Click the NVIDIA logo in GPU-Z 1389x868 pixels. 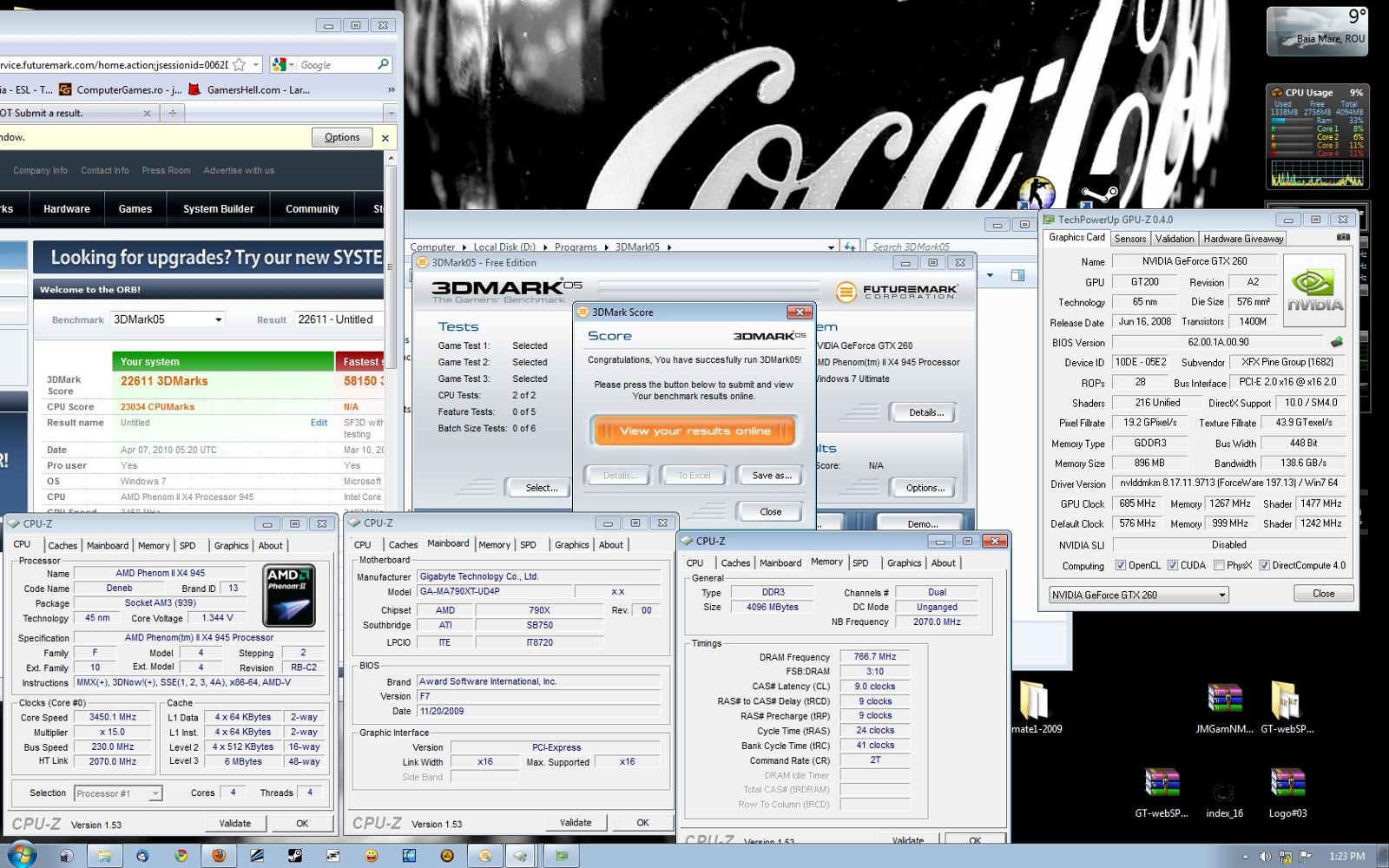(1314, 291)
